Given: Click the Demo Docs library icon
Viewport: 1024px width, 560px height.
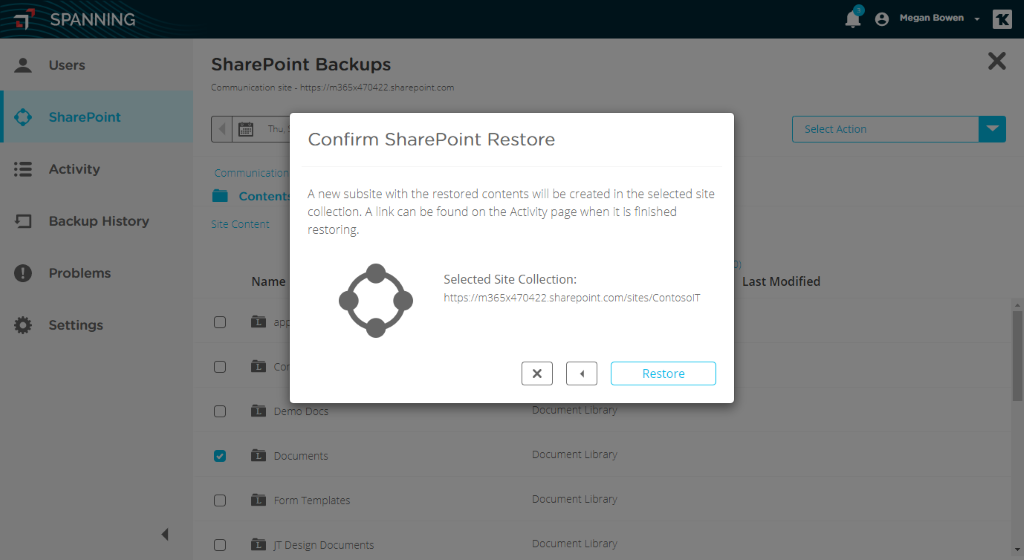Looking at the screenshot, I should point(259,411).
